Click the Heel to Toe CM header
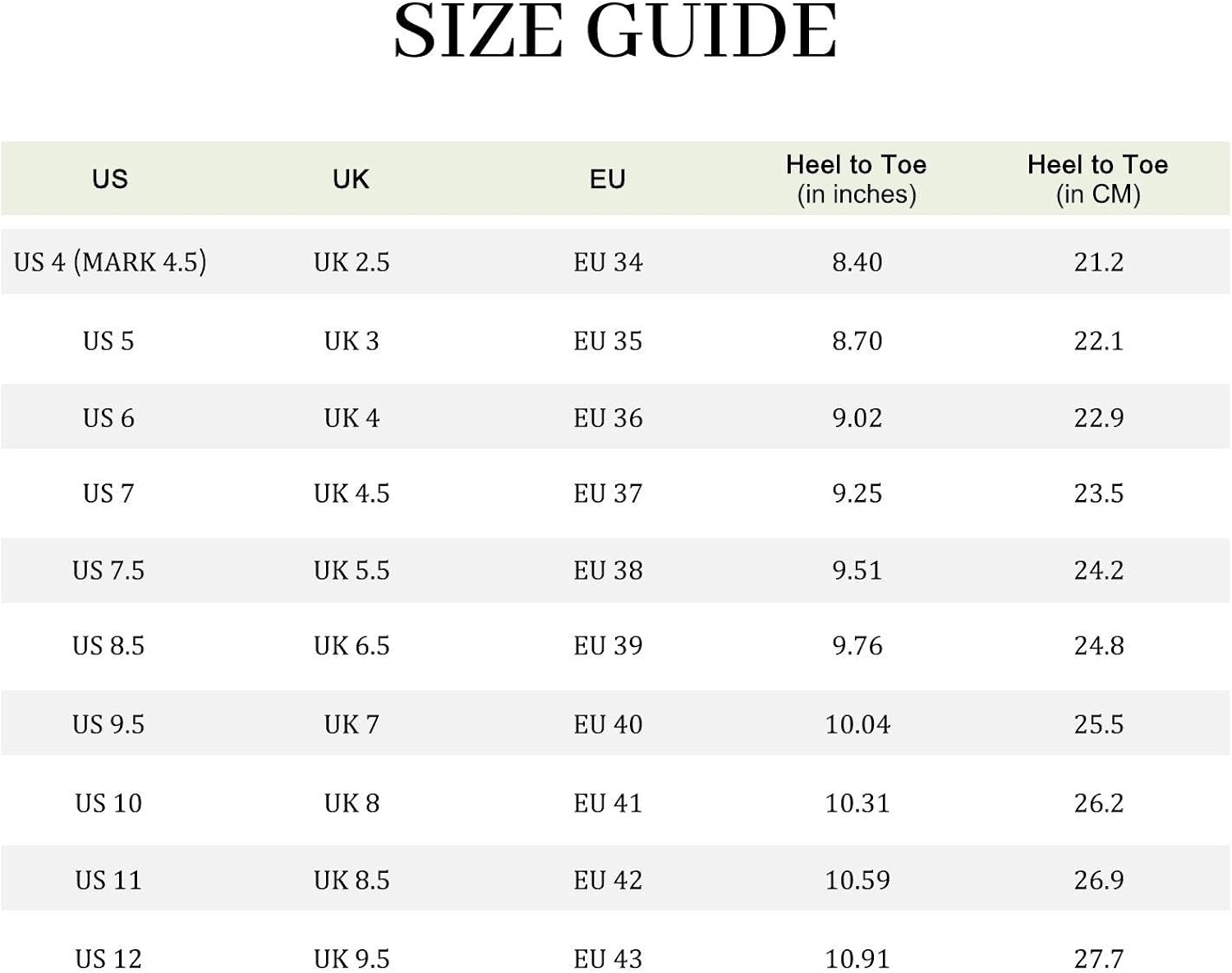Screen dimensions: 1232x973 [1097, 179]
